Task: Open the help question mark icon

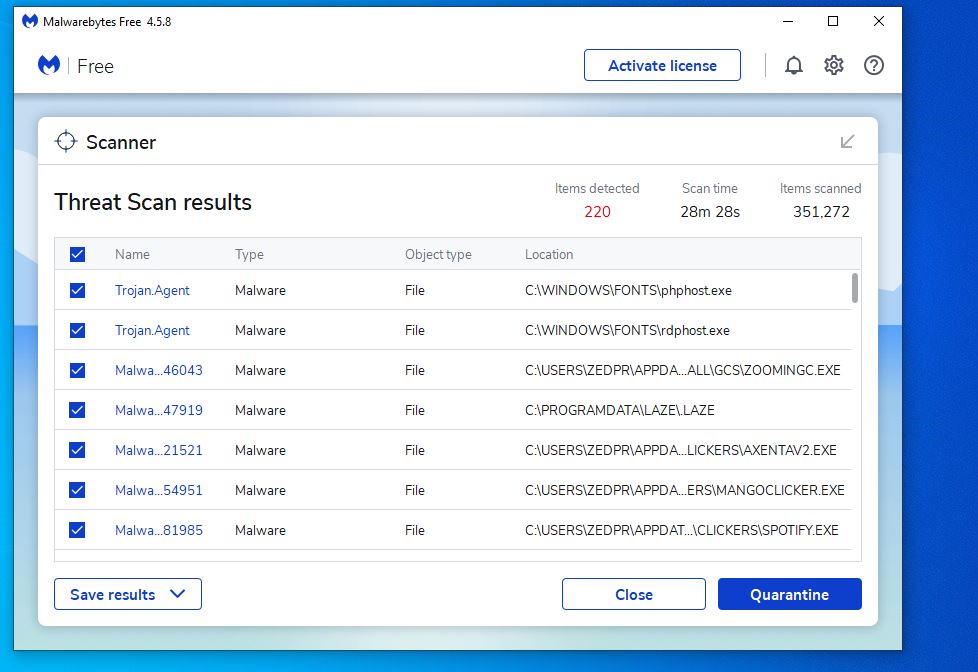Action: (873, 66)
